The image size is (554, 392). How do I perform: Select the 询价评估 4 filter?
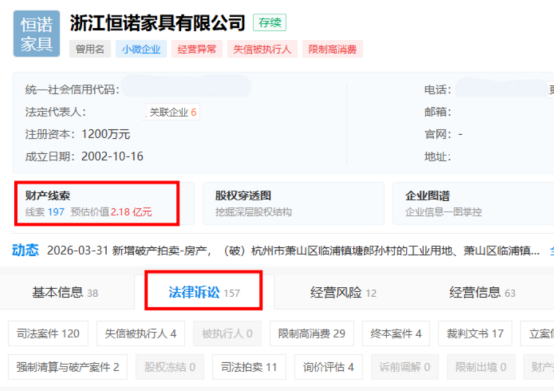(329, 367)
